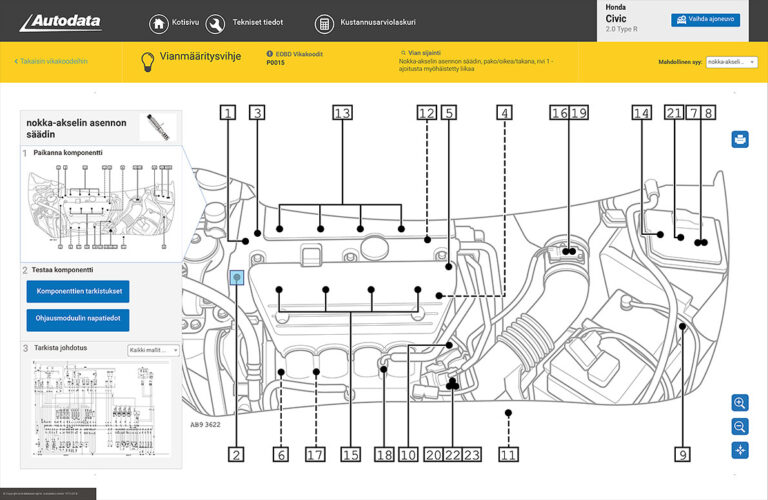The height and width of the screenshot is (500, 768).
Task: Click the component photo thumbnail
Action: (158, 127)
